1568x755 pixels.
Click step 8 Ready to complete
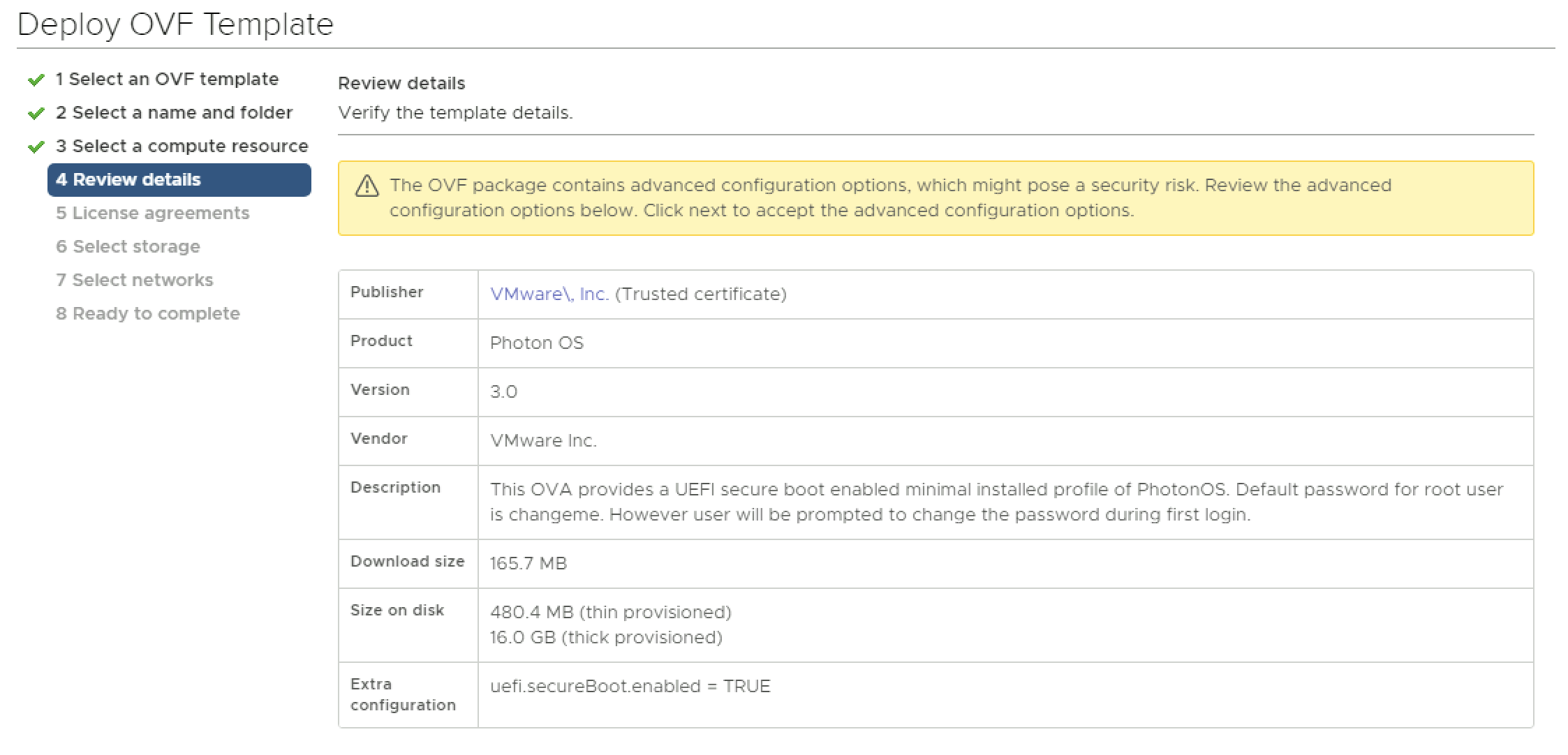click(147, 313)
